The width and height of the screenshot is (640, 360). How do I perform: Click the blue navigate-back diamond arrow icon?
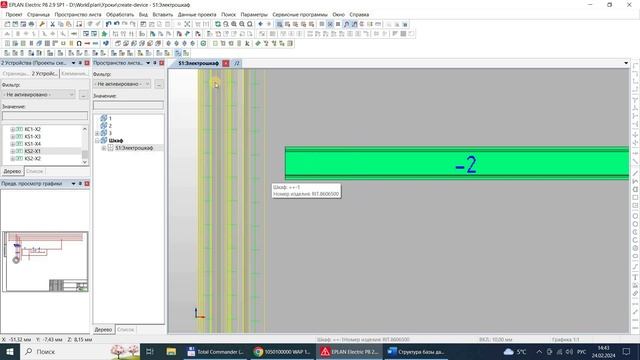pyautogui.click(x=260, y=24)
